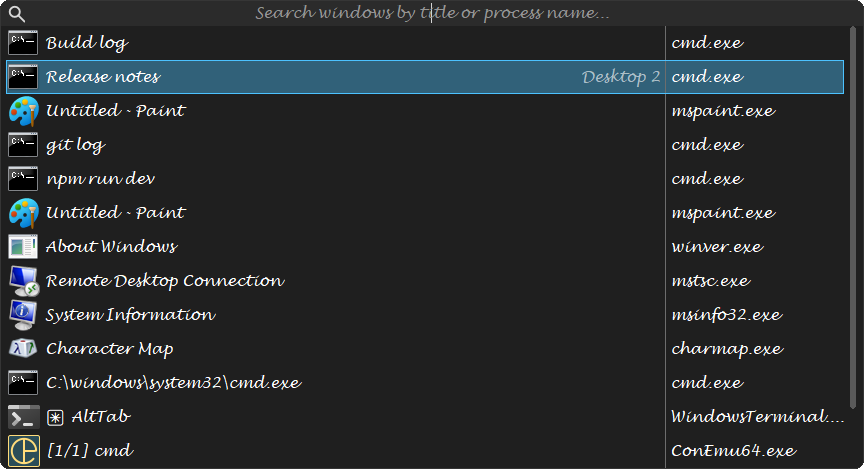The width and height of the screenshot is (864, 469).
Task: Click the cmd icon beside npm run dev
Action: coord(23,179)
